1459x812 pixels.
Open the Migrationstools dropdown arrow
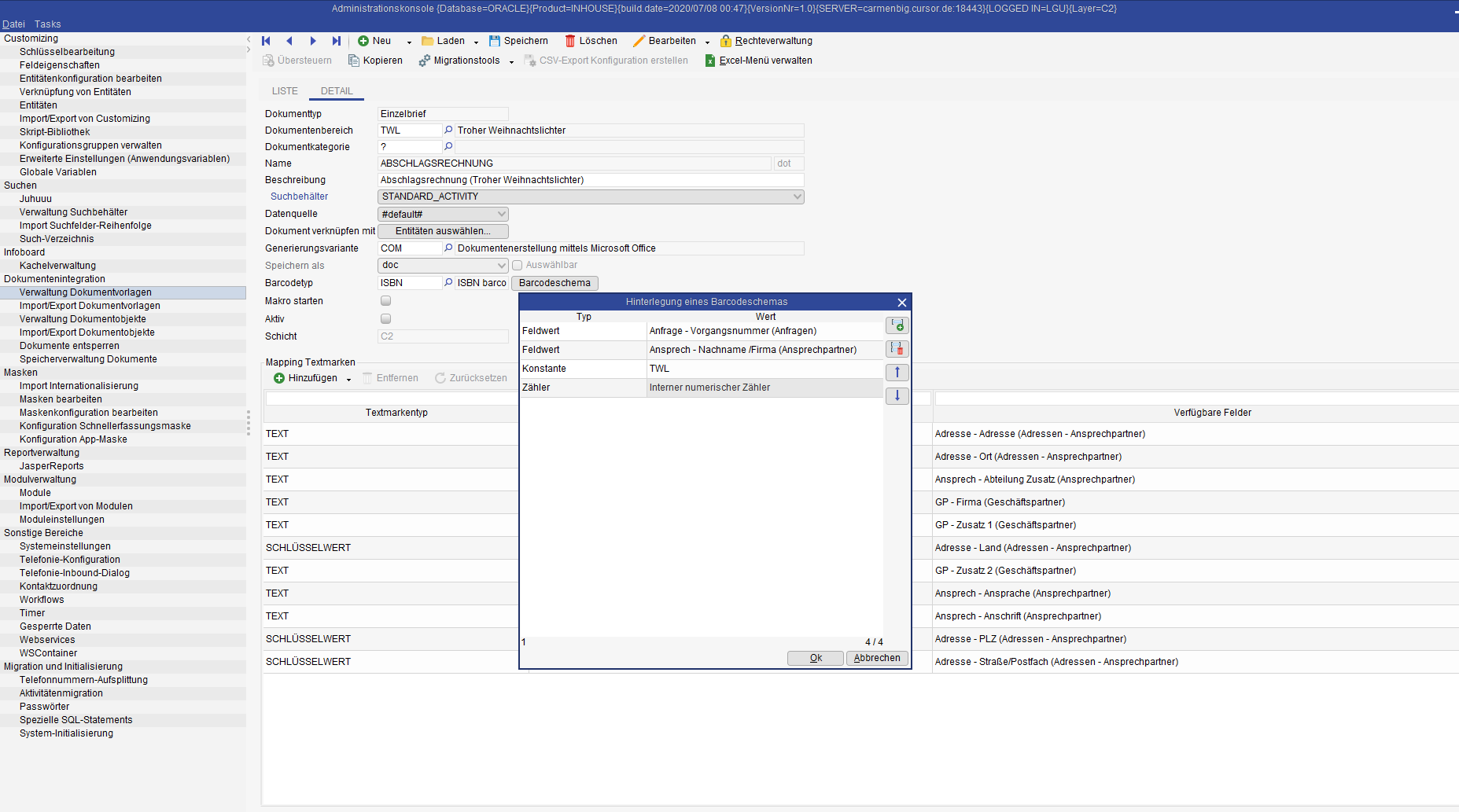pyautogui.click(x=511, y=61)
